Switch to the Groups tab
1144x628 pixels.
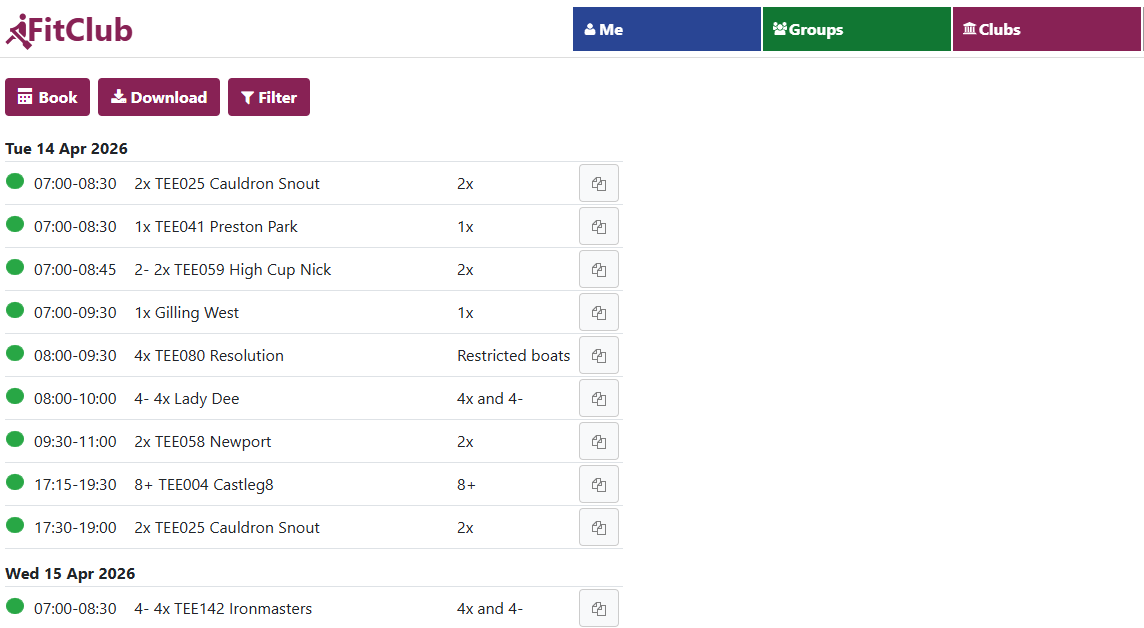click(856, 29)
